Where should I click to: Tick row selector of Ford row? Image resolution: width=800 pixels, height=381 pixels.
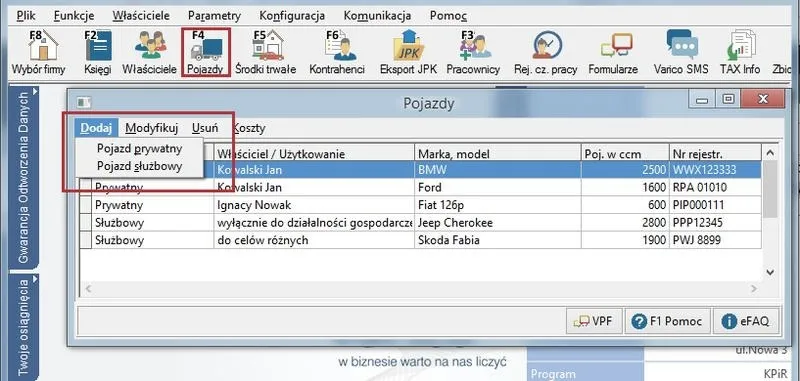(x=86, y=187)
